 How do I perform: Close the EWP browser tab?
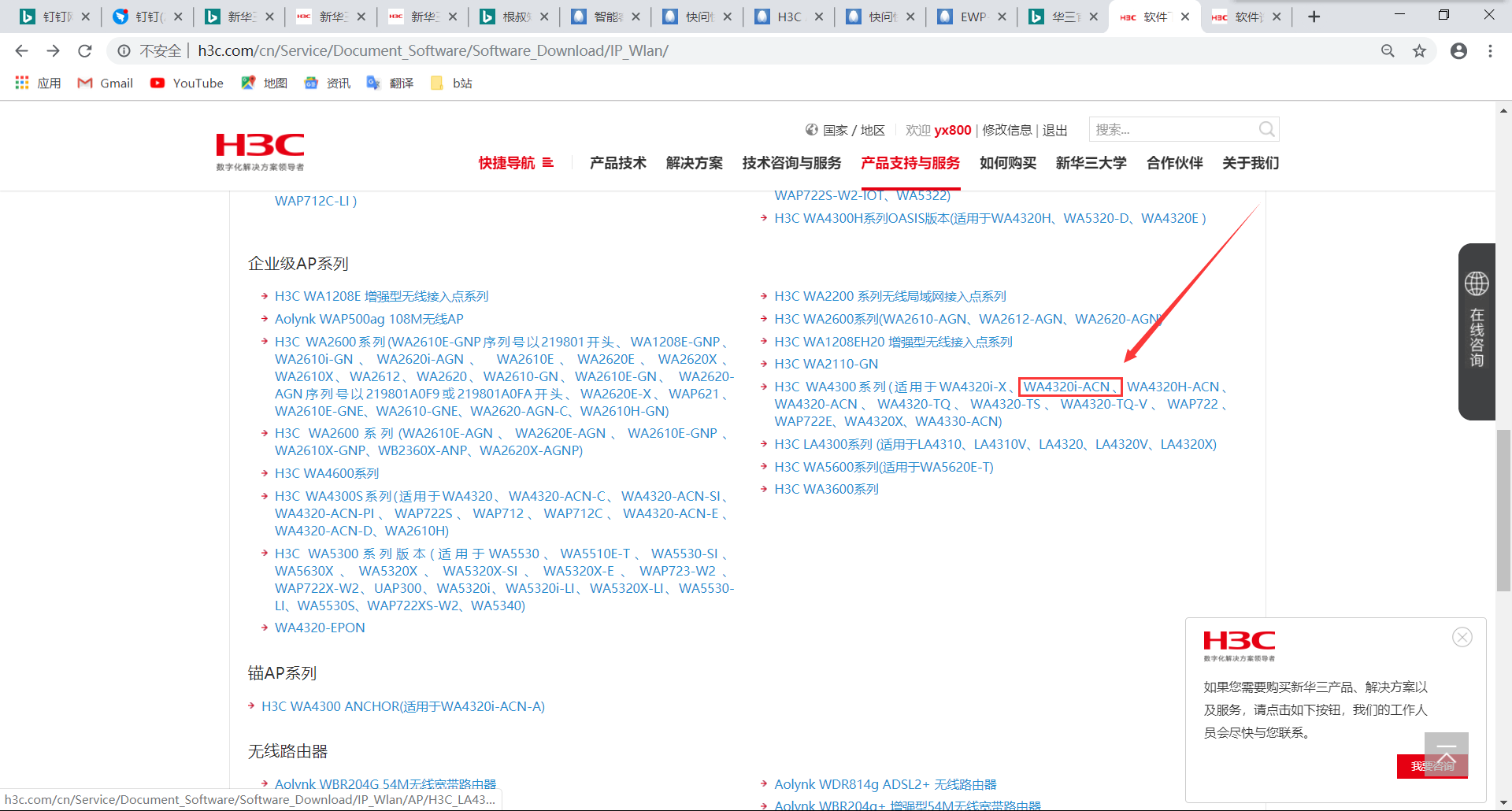tap(1002, 17)
